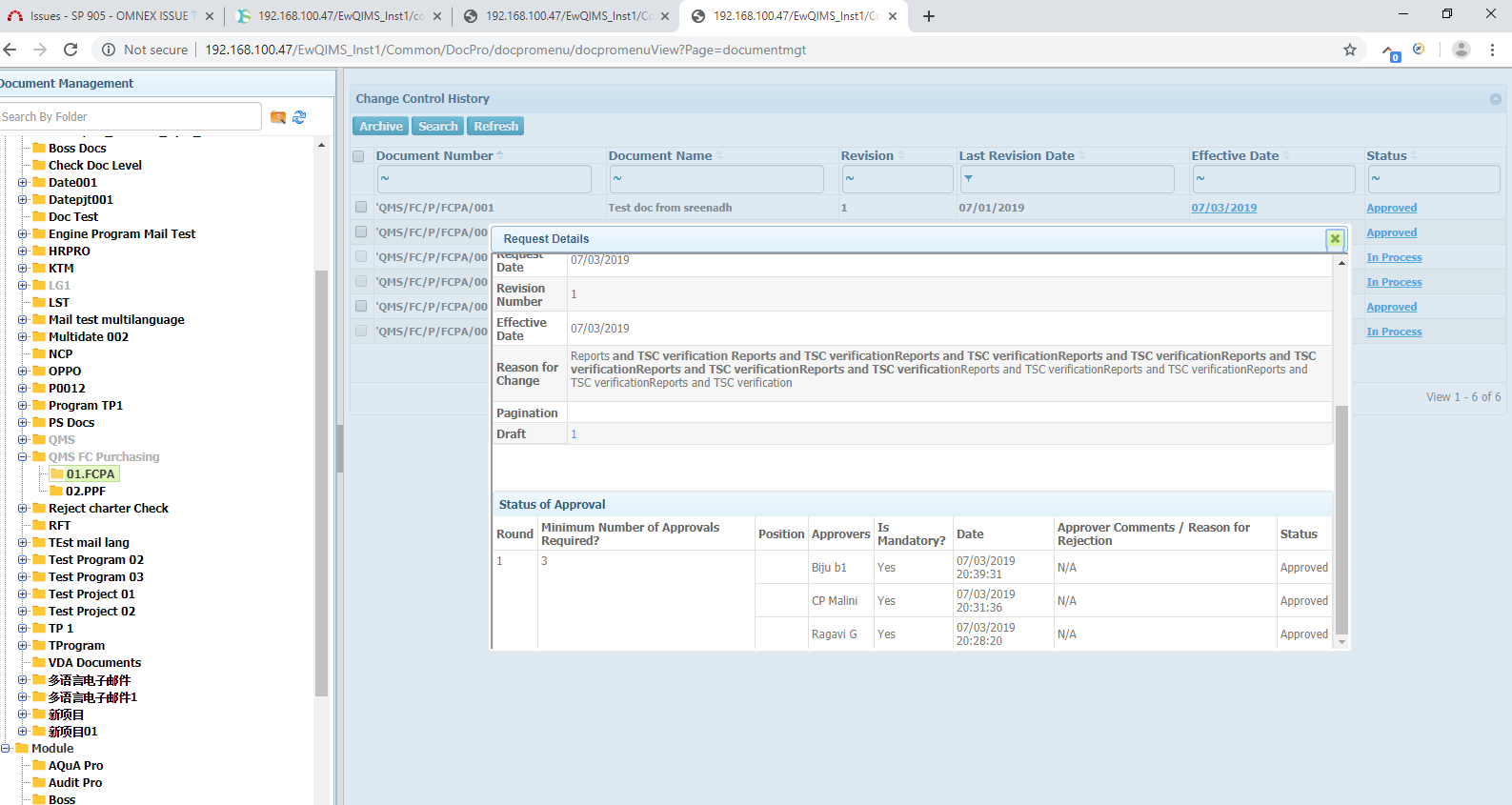1512x805 pixels.
Task: Click the Search button
Action: (x=438, y=126)
